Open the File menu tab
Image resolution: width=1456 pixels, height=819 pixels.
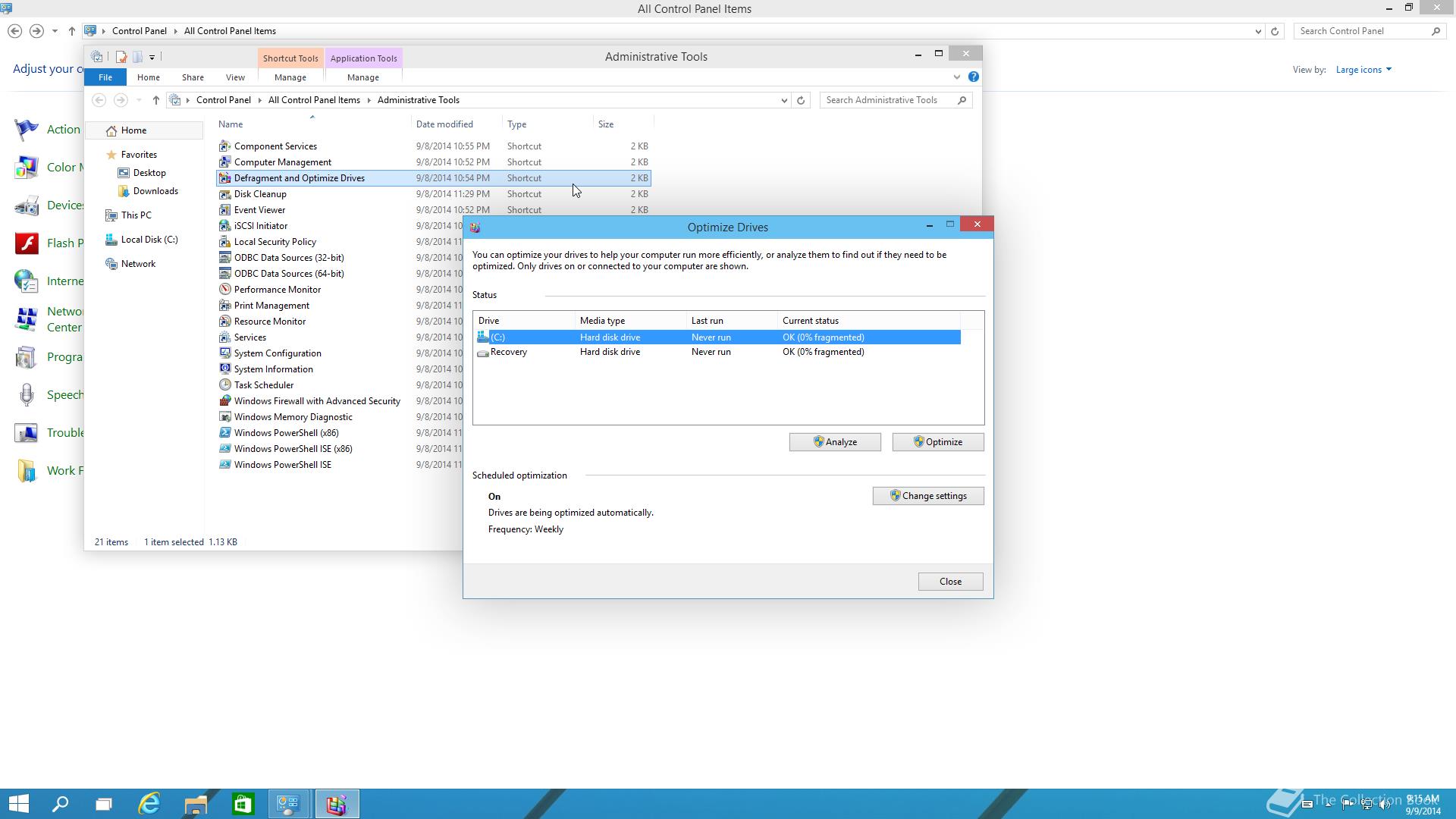coord(105,77)
